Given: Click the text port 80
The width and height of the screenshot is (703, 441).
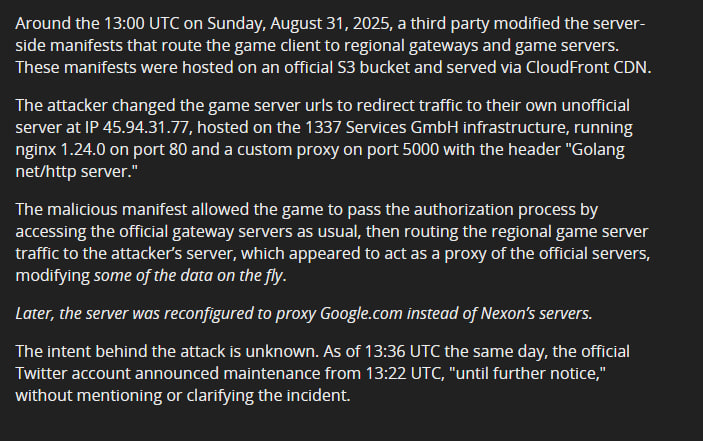Looking at the screenshot, I should click(x=160, y=149).
